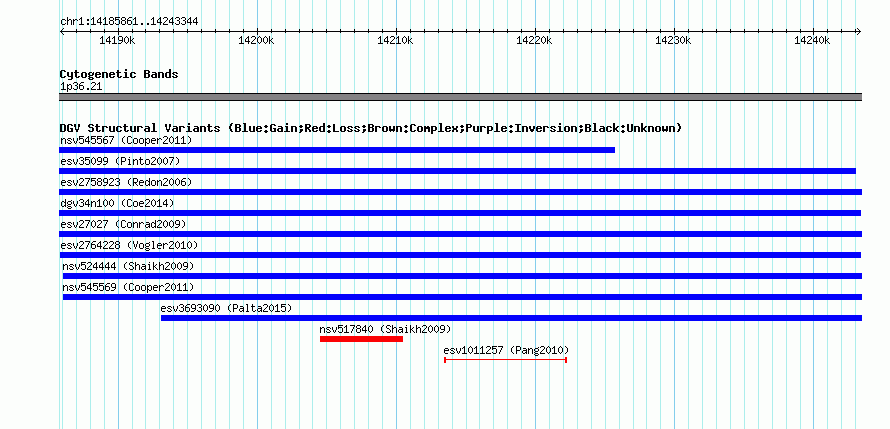Open the esv35099 (Pinto2007) label
The height and width of the screenshot is (429, 890).
(x=120, y=161)
